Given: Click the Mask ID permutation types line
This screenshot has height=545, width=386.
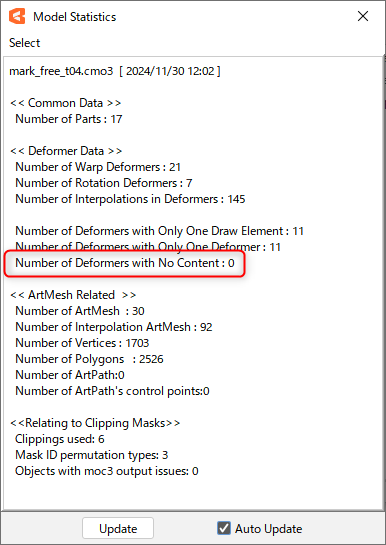Looking at the screenshot, I should coord(92,455).
